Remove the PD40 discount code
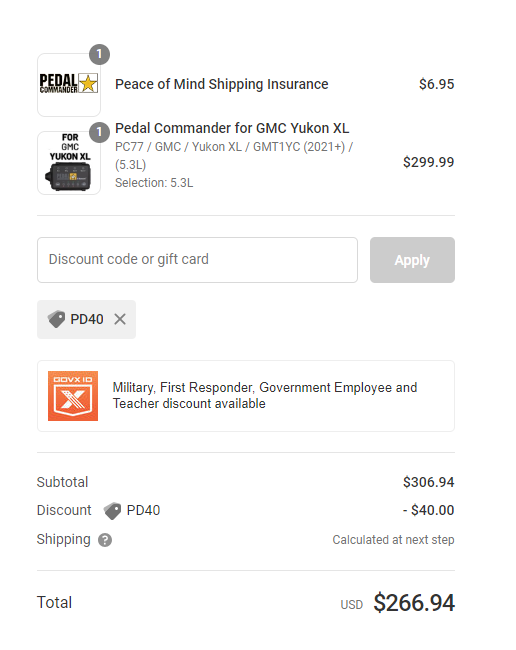This screenshot has width=516, height=650. click(x=120, y=319)
